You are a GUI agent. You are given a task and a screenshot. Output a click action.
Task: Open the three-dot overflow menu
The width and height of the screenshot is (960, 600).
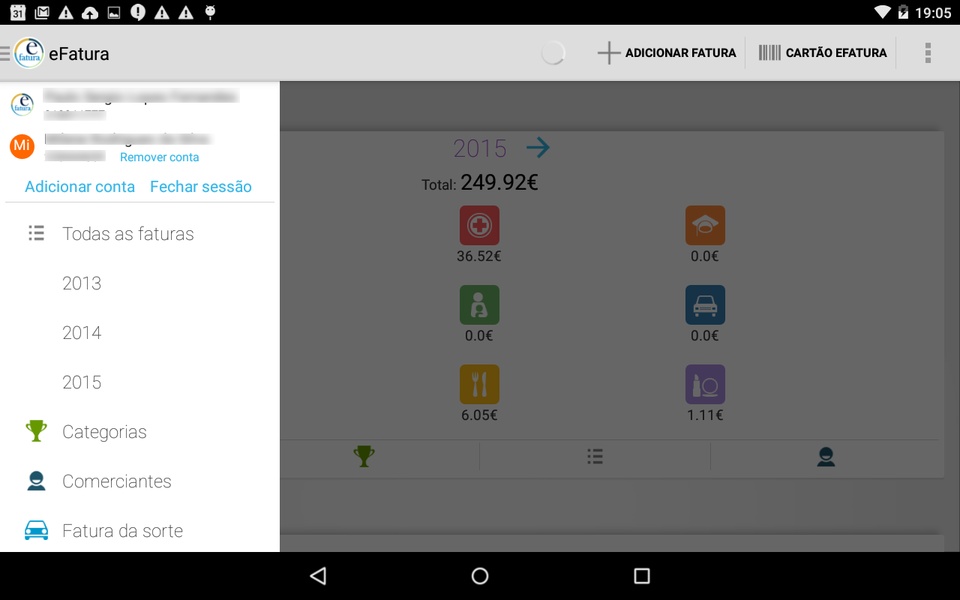928,53
